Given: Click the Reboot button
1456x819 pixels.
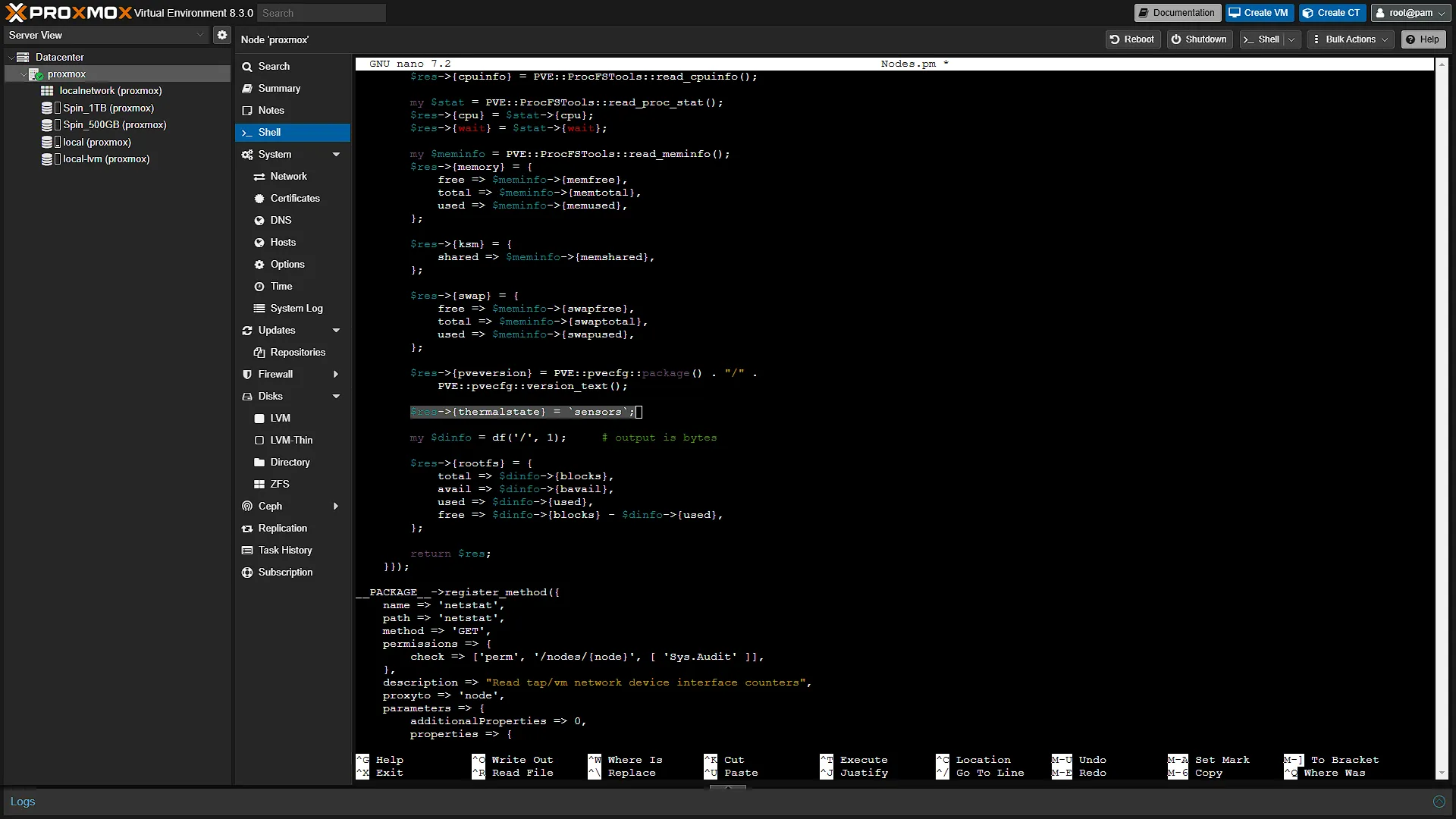Looking at the screenshot, I should [1132, 39].
